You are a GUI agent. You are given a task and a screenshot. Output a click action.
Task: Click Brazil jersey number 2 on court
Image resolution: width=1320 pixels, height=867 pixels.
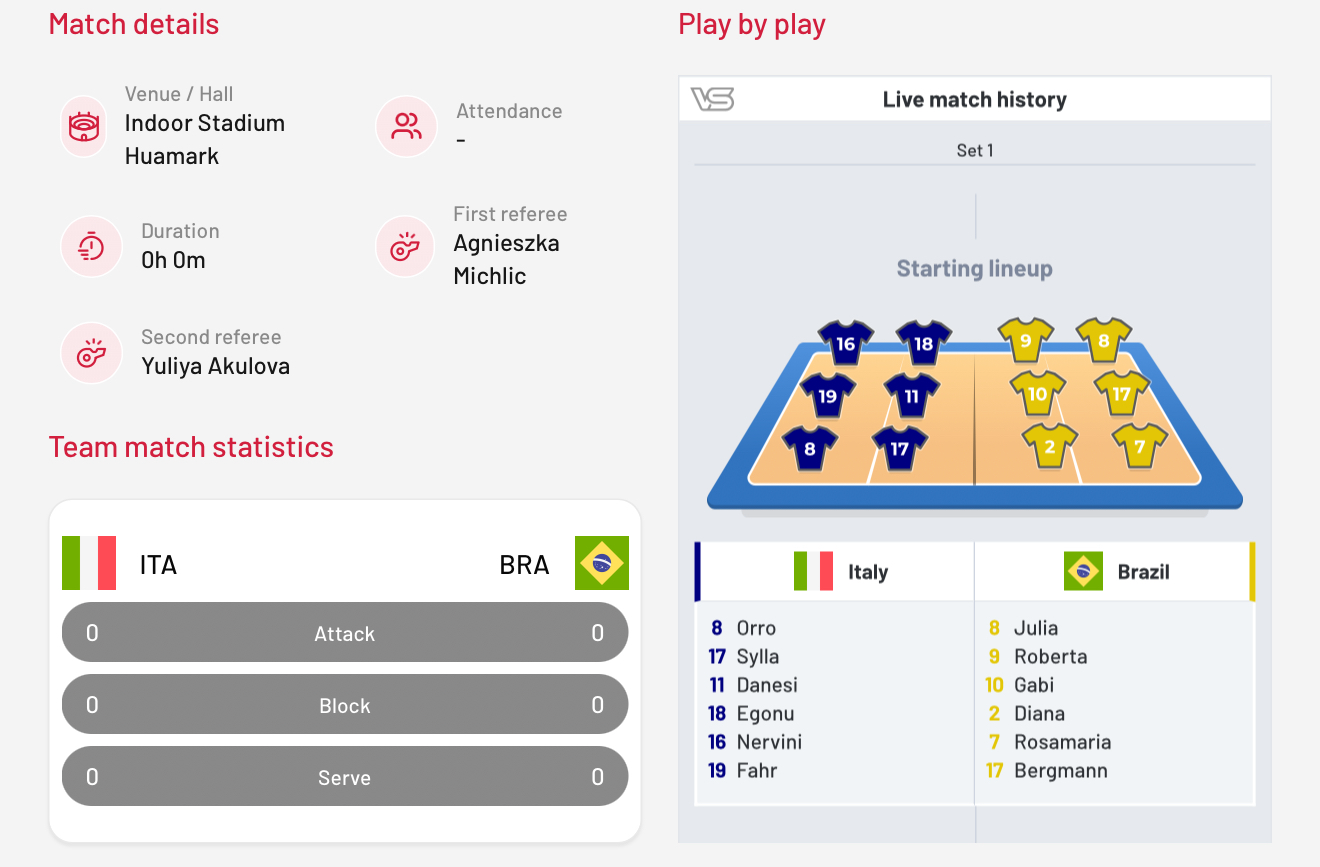coord(1050,445)
